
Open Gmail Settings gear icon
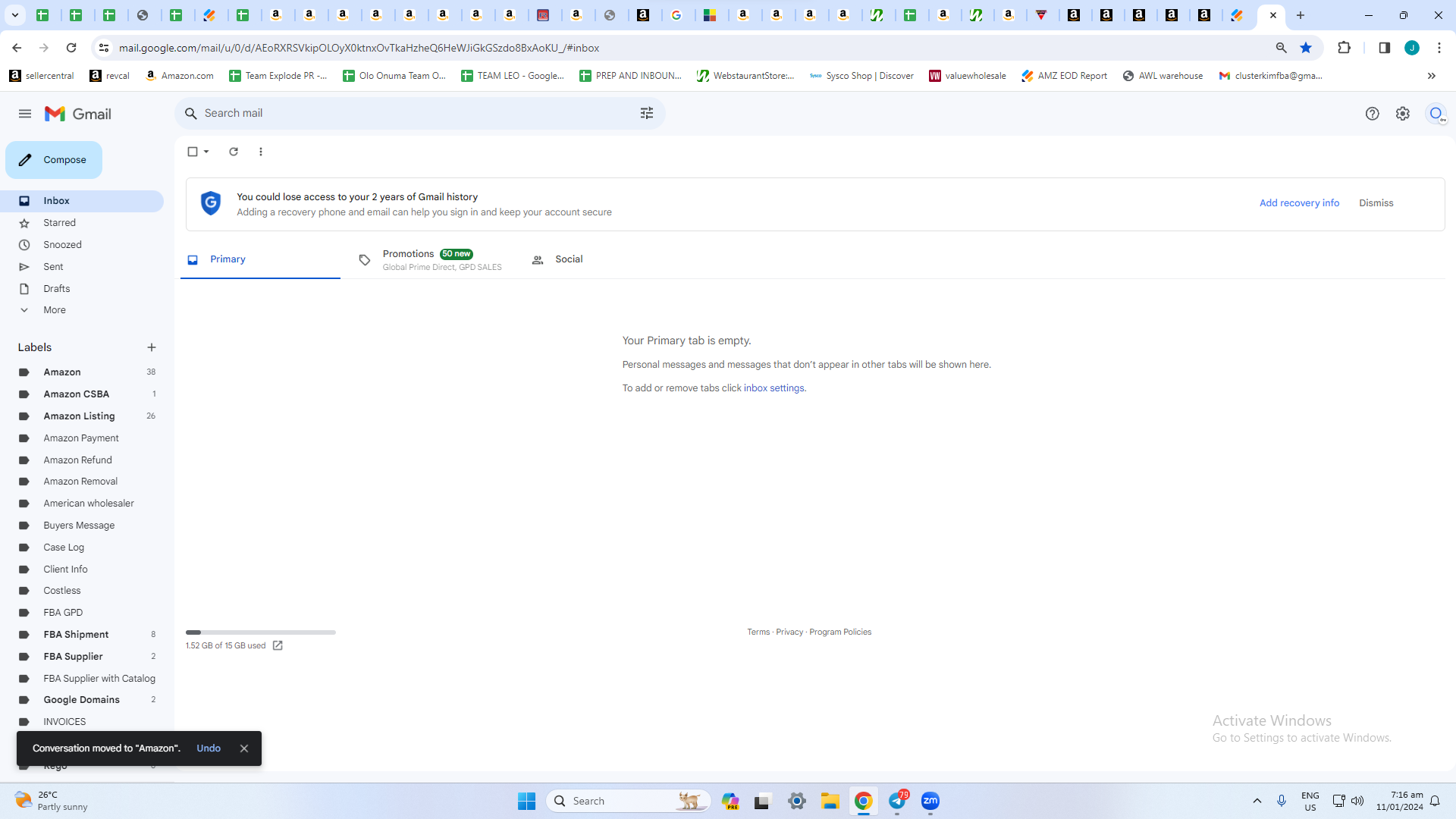point(1403,114)
